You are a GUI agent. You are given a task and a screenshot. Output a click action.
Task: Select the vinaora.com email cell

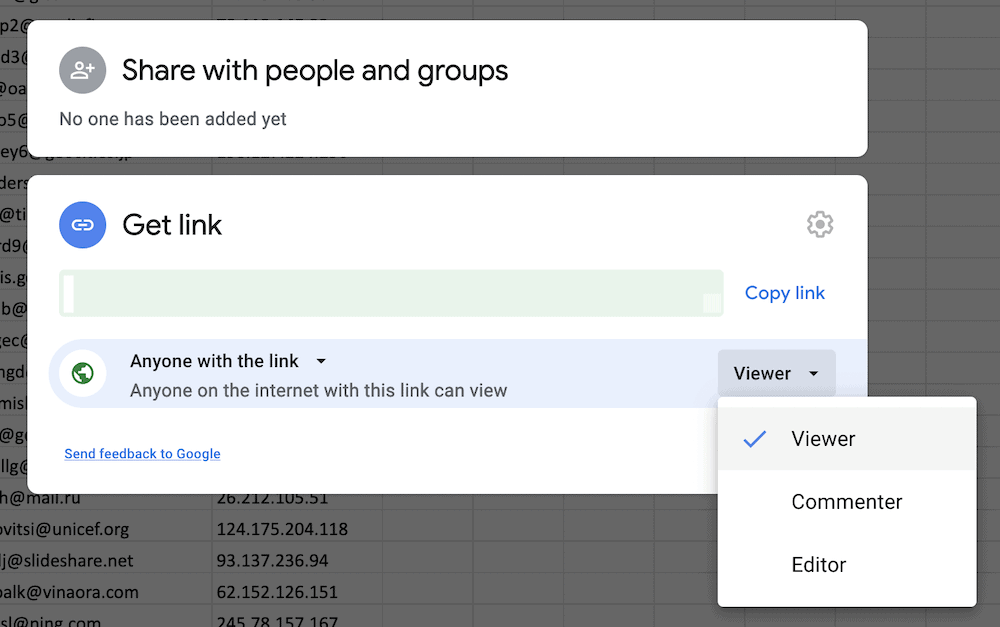click(105, 592)
